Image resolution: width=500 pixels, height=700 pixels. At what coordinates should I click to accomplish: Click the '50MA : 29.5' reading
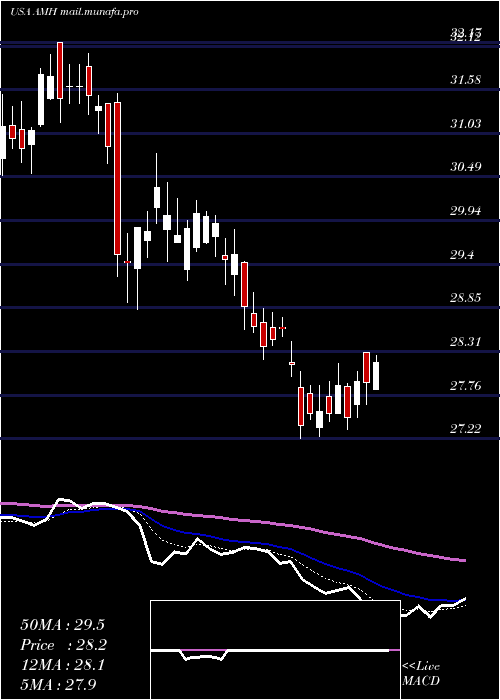click(x=62, y=625)
